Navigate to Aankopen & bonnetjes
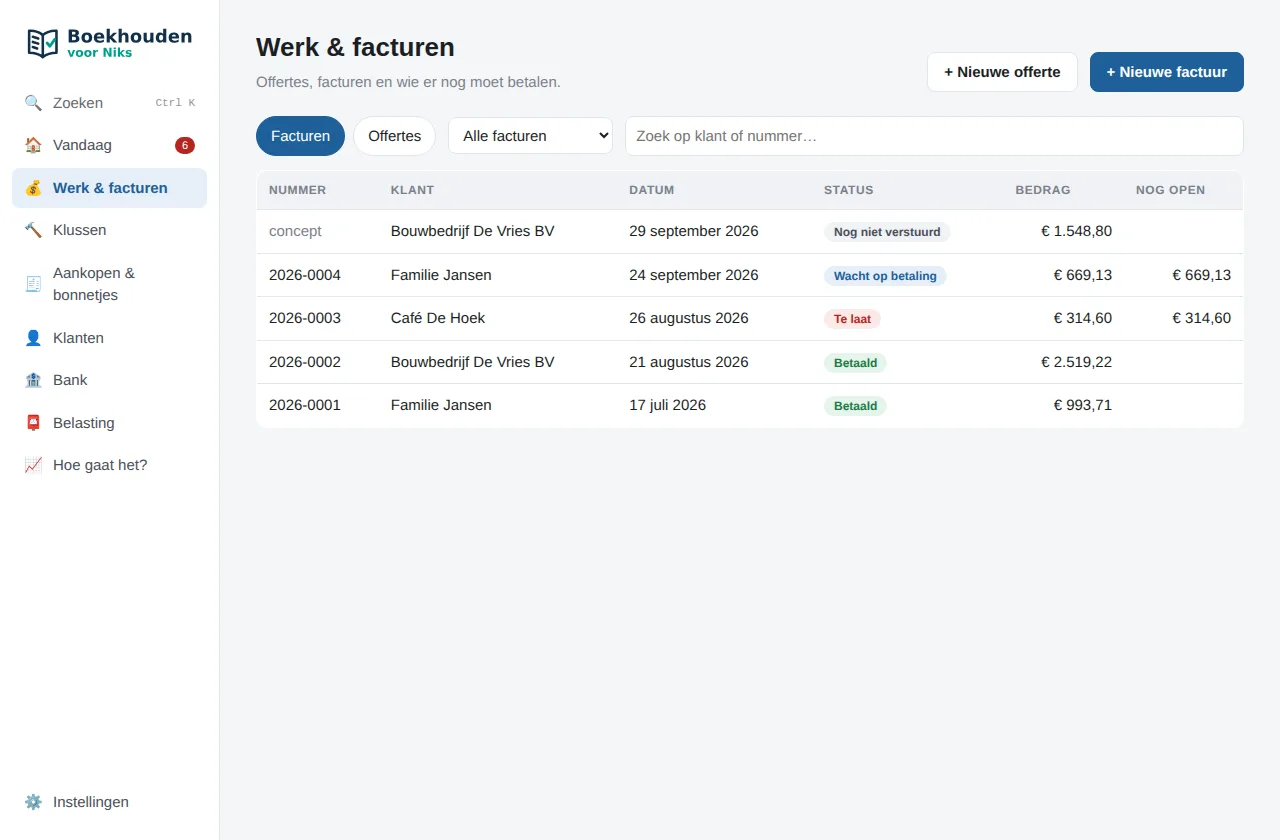Screen dimensions: 1280x840 click(109, 284)
